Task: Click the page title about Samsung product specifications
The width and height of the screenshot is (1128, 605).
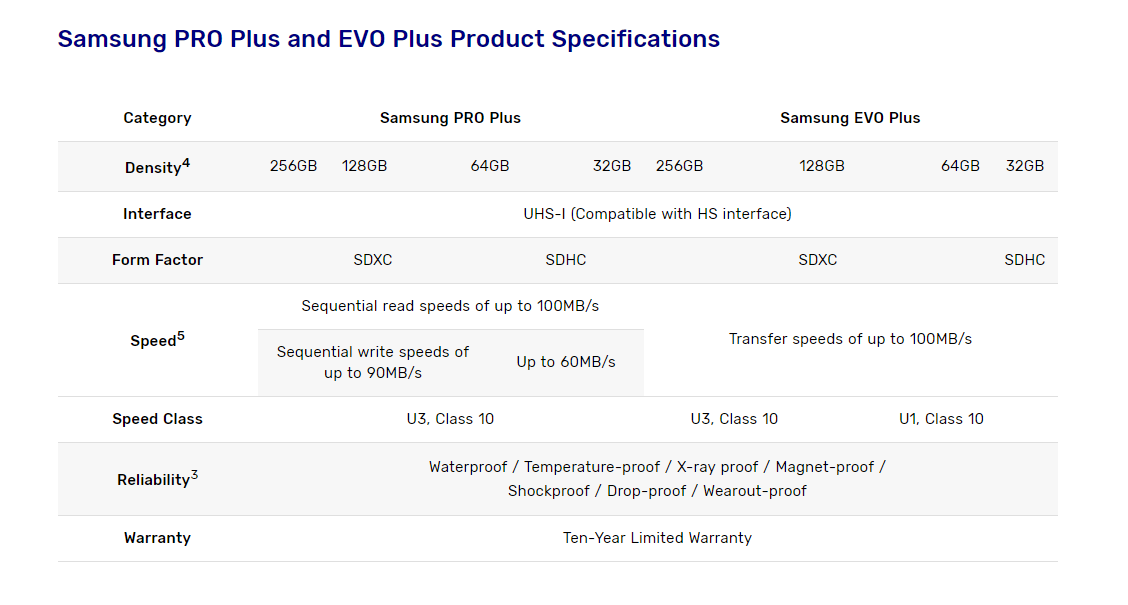Action: pos(388,39)
